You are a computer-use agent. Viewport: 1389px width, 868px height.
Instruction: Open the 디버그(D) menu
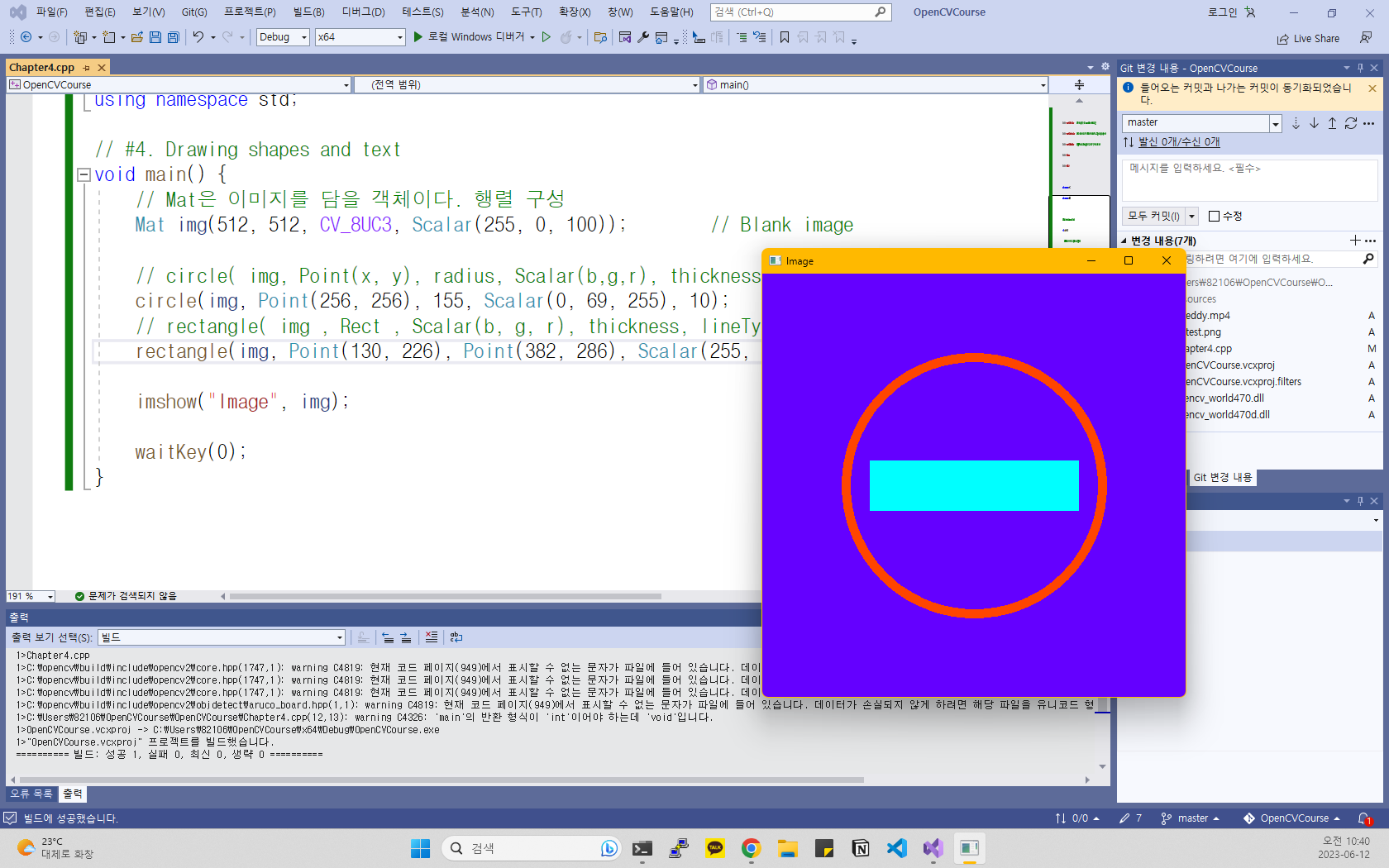tap(364, 12)
